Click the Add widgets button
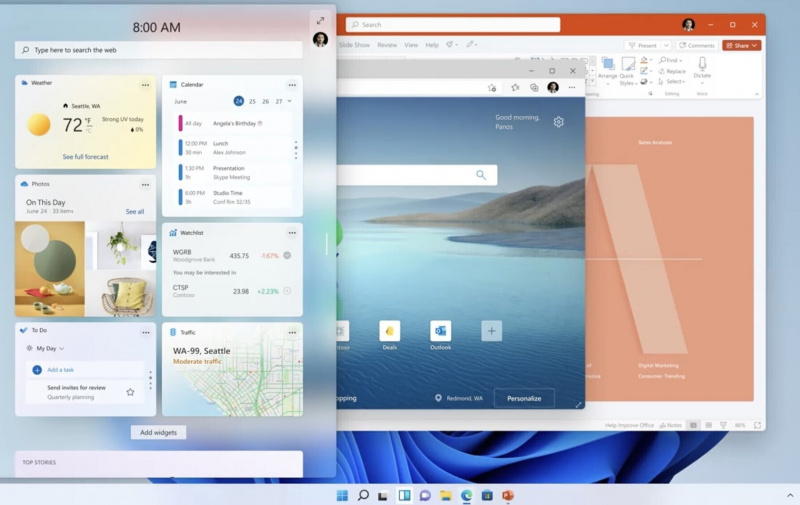The width and height of the screenshot is (800, 505). tap(157, 432)
